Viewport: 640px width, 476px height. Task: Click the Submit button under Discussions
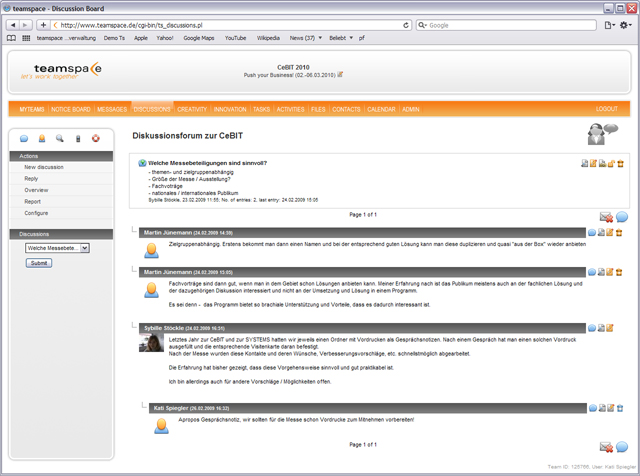click(x=39, y=263)
